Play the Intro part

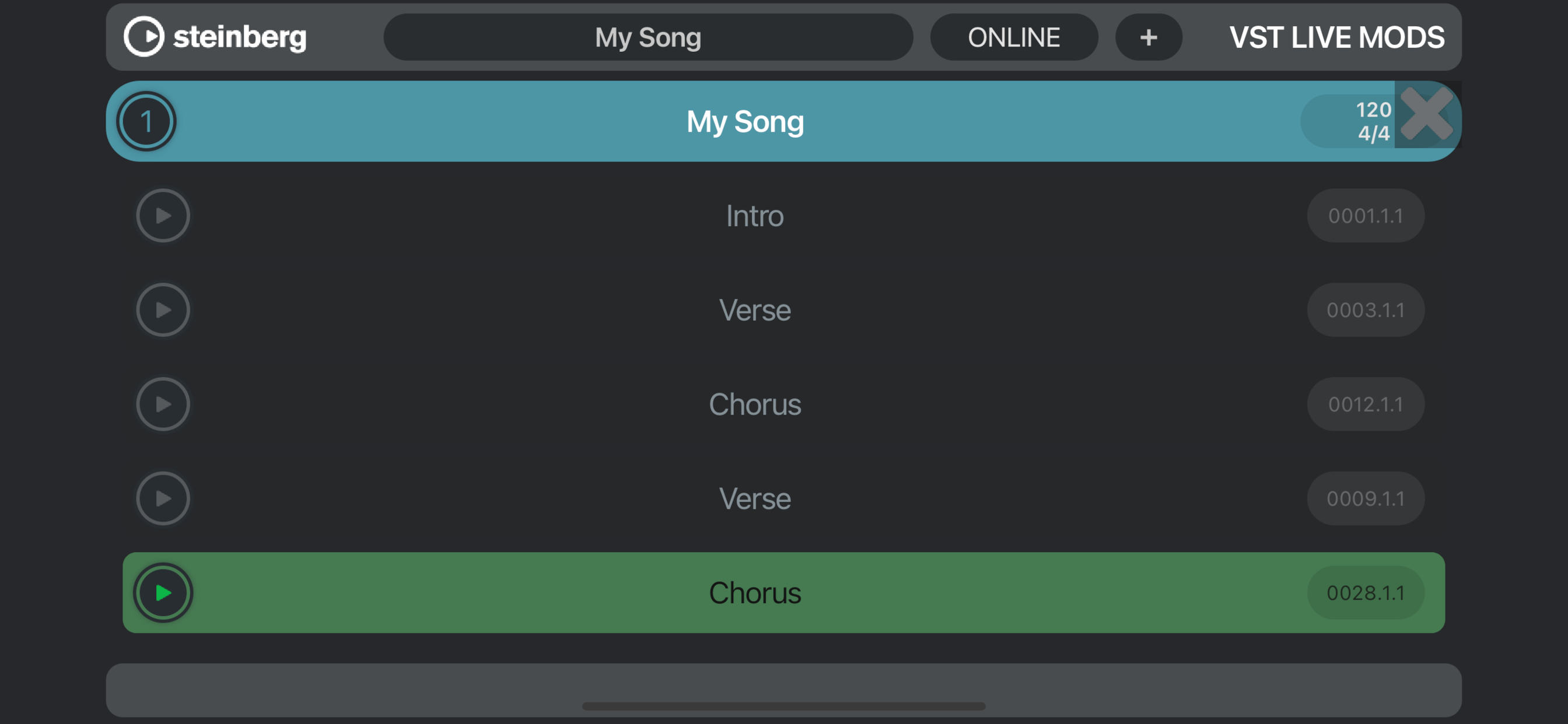163,215
